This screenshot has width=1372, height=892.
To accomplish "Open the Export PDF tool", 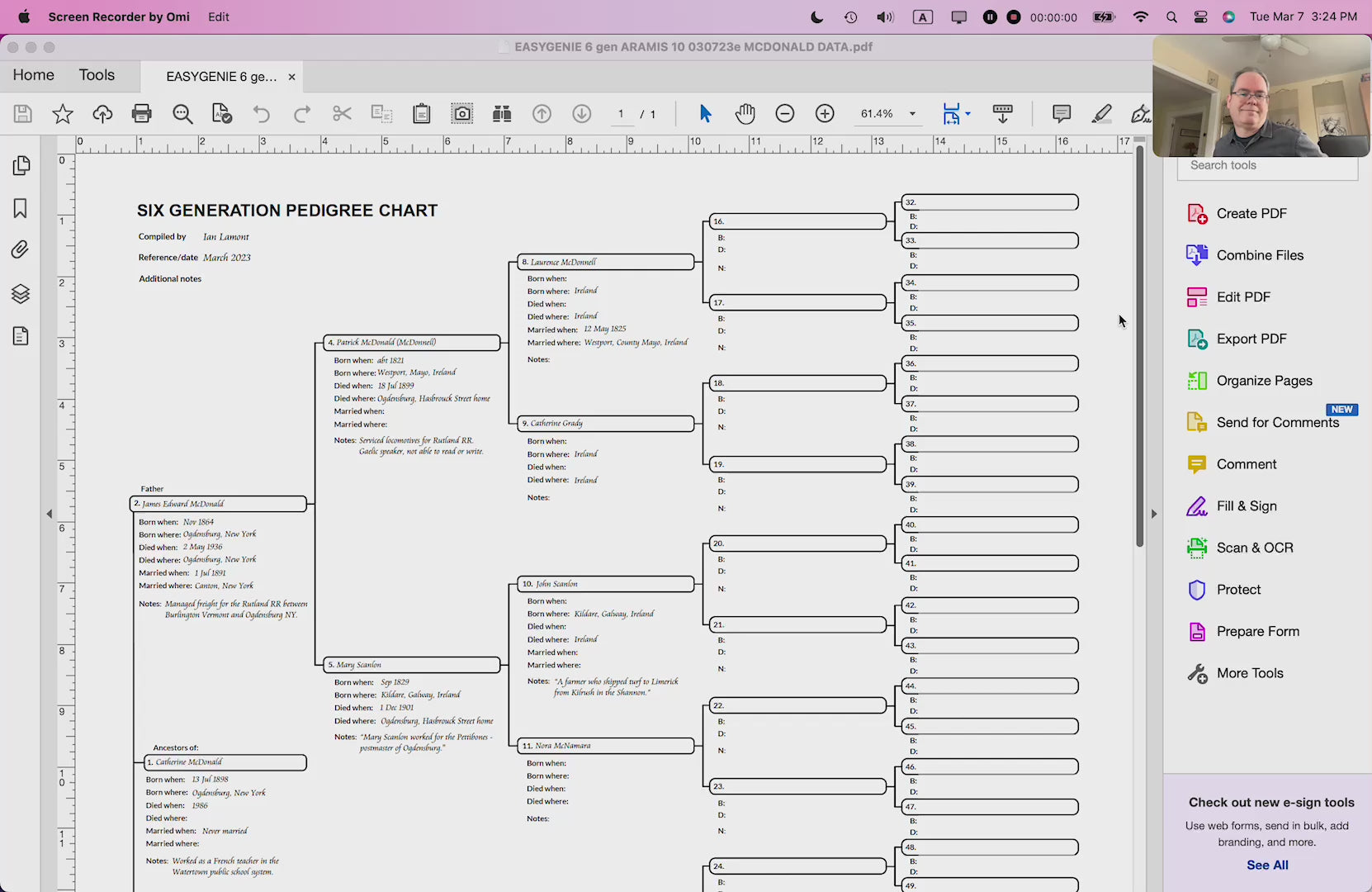I will (1251, 339).
